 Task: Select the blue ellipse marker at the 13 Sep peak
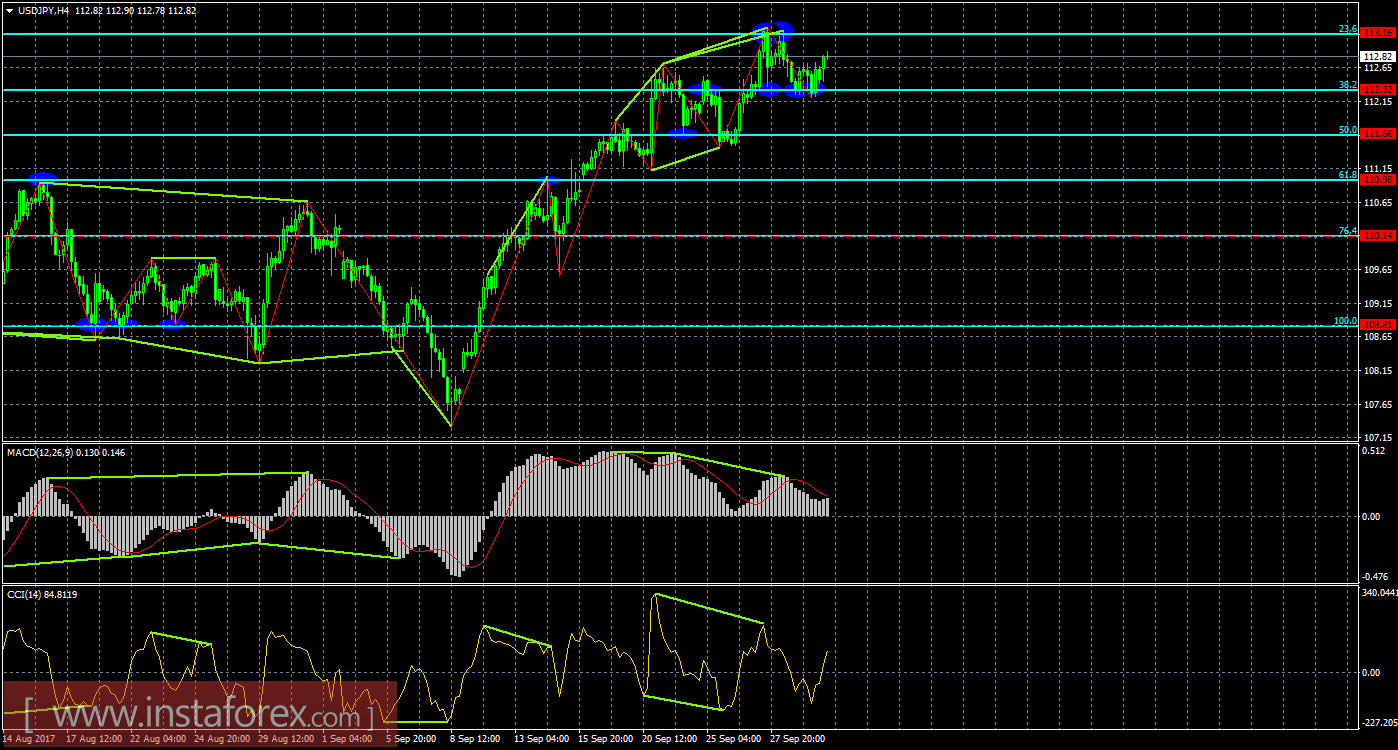[x=546, y=180]
